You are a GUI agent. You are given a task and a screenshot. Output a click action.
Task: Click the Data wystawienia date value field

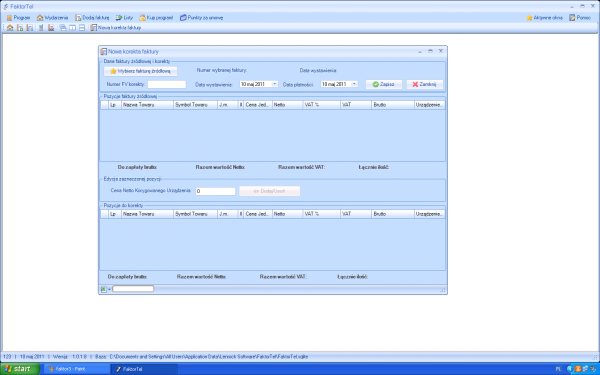tap(255, 84)
